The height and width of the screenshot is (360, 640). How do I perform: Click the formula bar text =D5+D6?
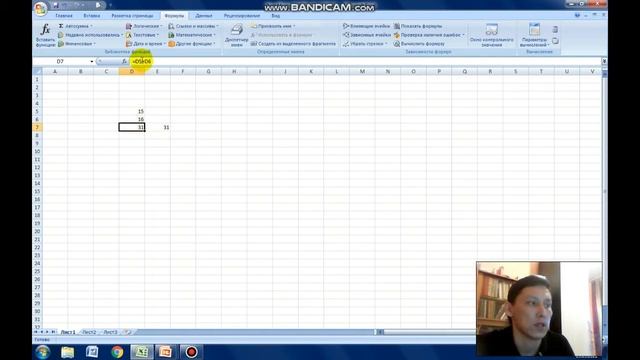[x=142, y=61]
